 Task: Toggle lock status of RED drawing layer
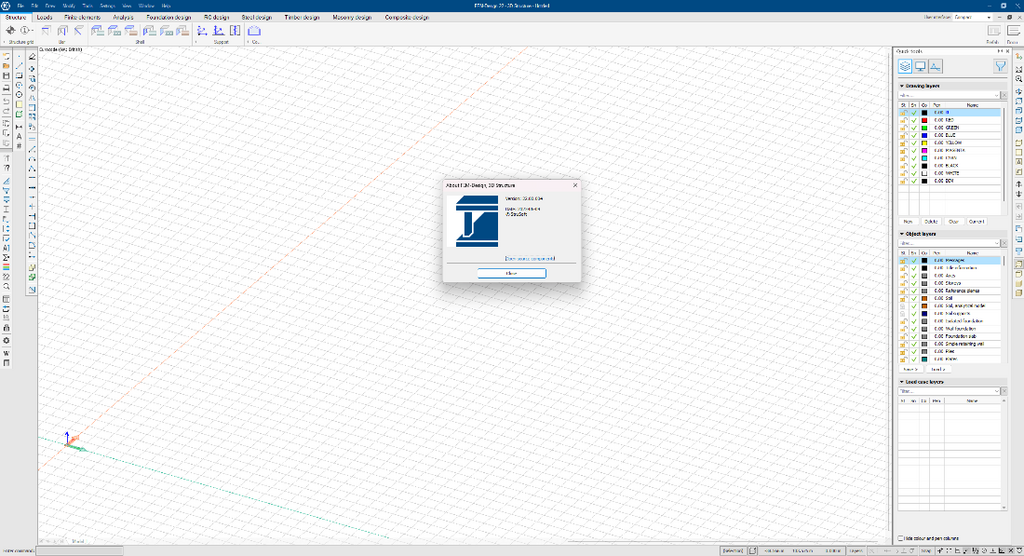tap(903, 120)
